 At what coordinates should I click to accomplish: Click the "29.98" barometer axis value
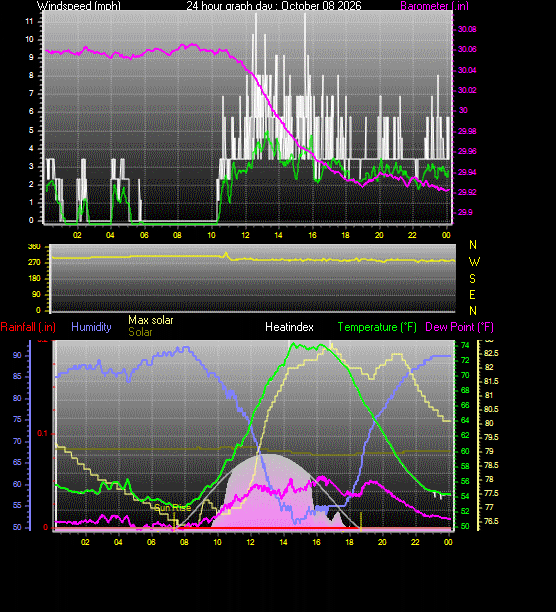pyautogui.click(x=467, y=131)
